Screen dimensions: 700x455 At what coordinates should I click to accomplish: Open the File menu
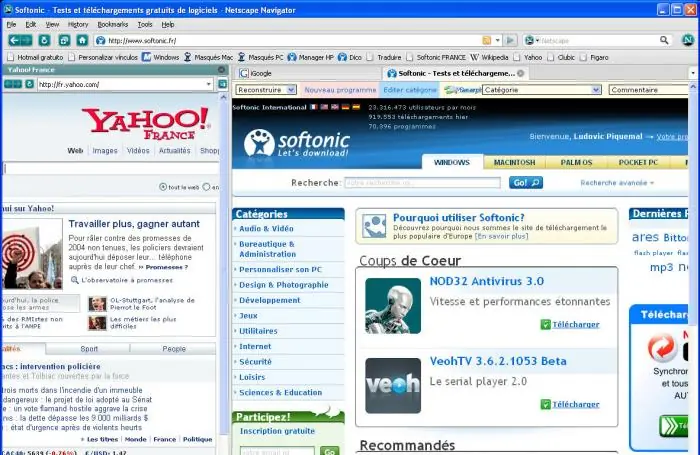tap(11, 25)
